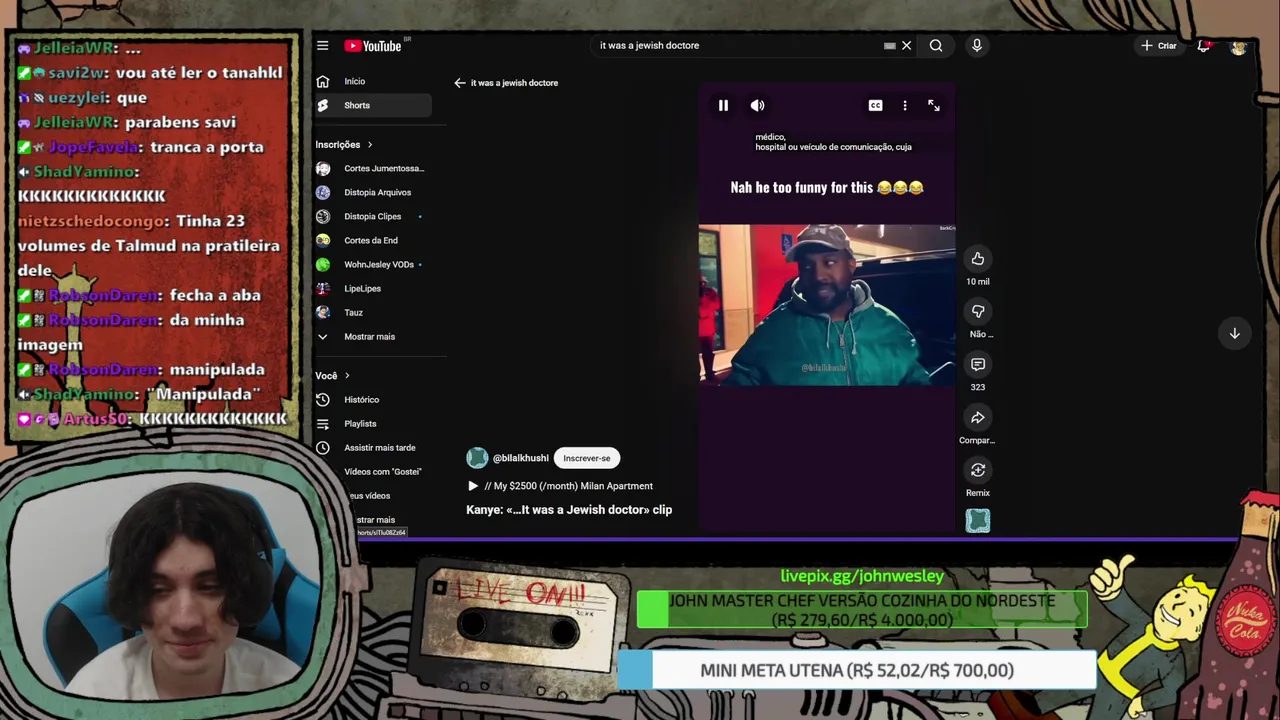Image resolution: width=1280 pixels, height=720 pixels.
Task: Click livepix.gg/johnwesley overlay text
Action: pyautogui.click(x=862, y=576)
